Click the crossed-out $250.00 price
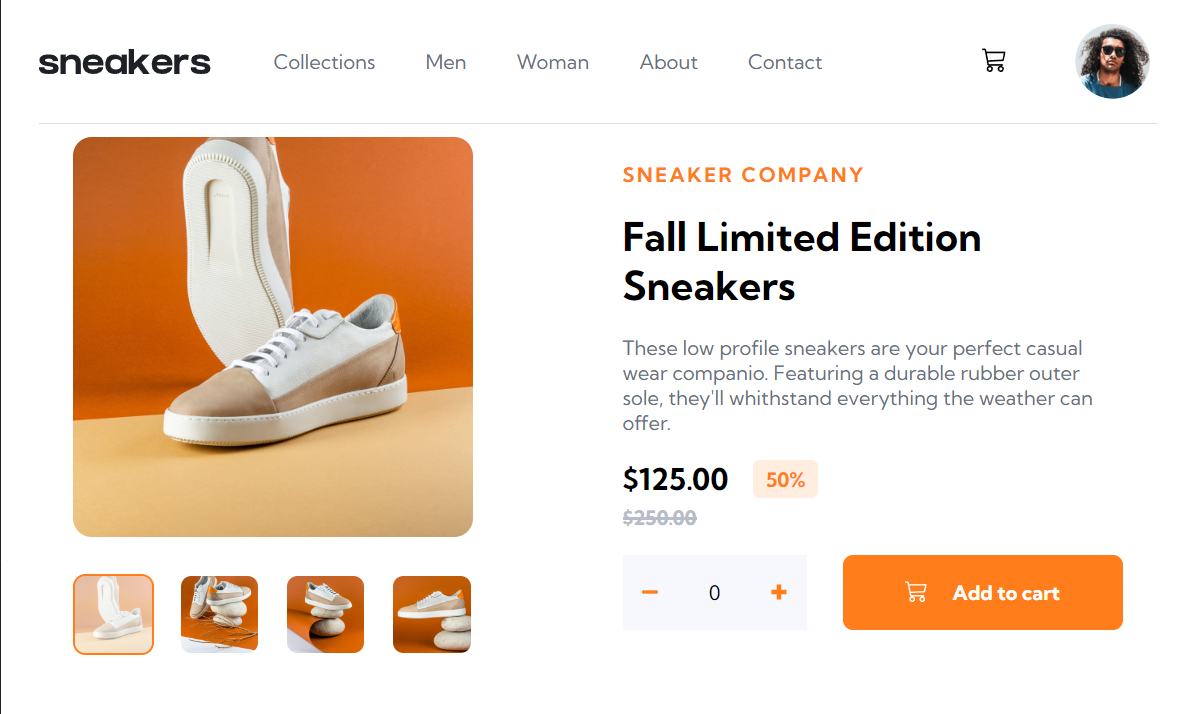This screenshot has width=1192, height=714. pyautogui.click(x=660, y=519)
